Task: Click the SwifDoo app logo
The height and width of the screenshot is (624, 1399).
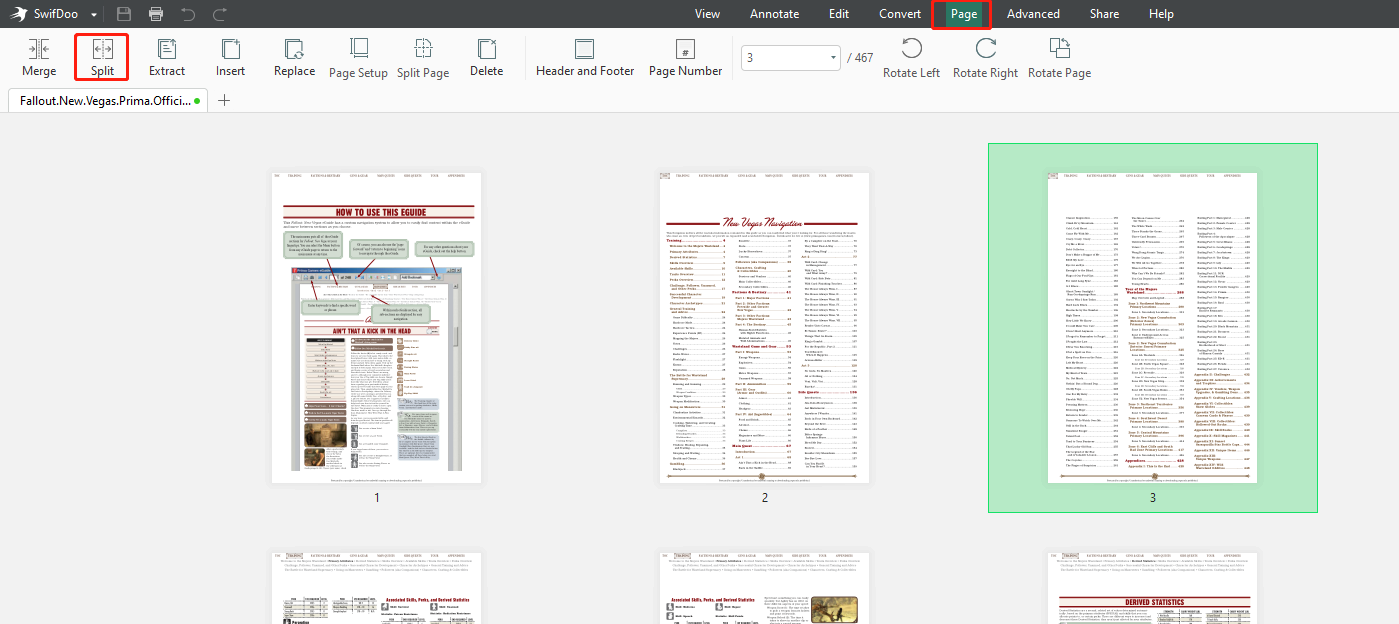Action: pos(20,14)
